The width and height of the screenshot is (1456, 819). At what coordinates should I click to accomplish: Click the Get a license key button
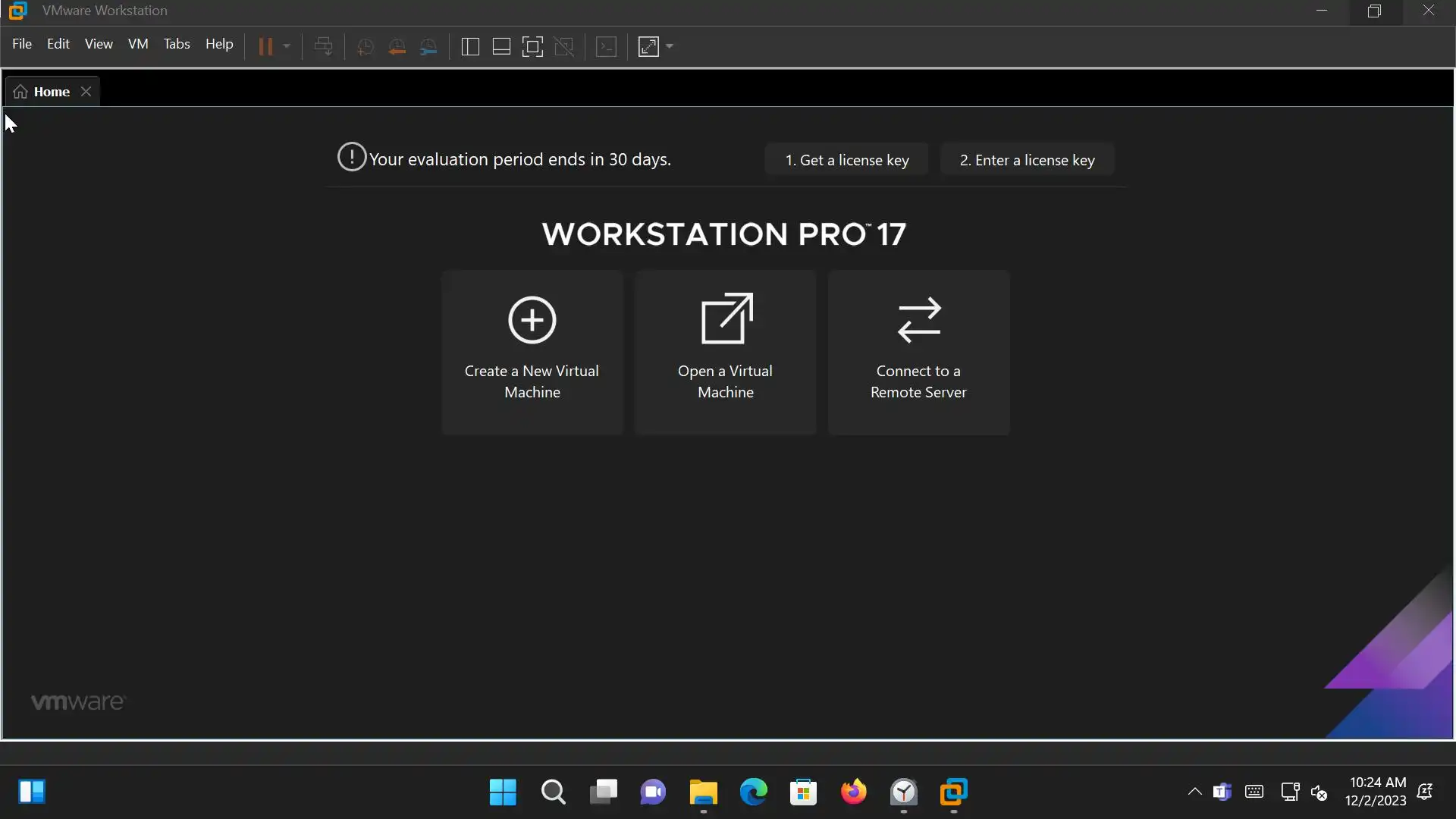846,160
